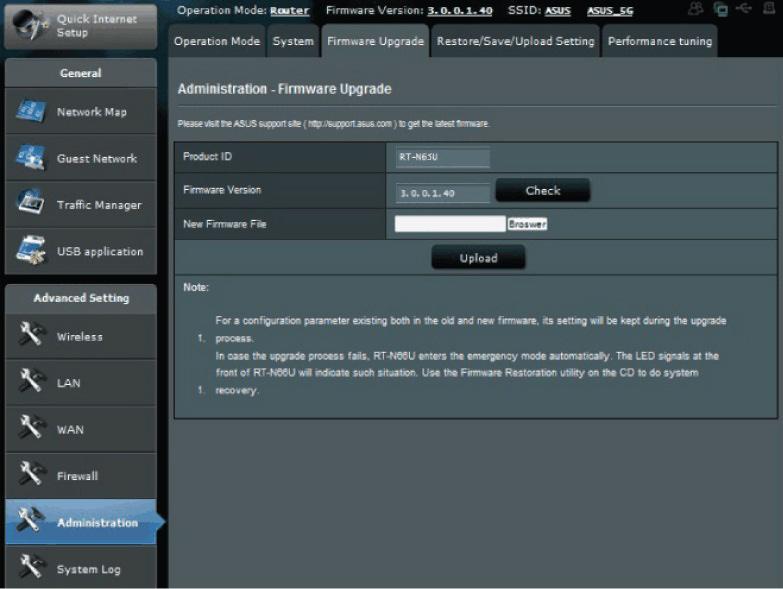The image size is (783, 589).
Task: Click the Advanced Setting section header
Action: click(x=81, y=298)
